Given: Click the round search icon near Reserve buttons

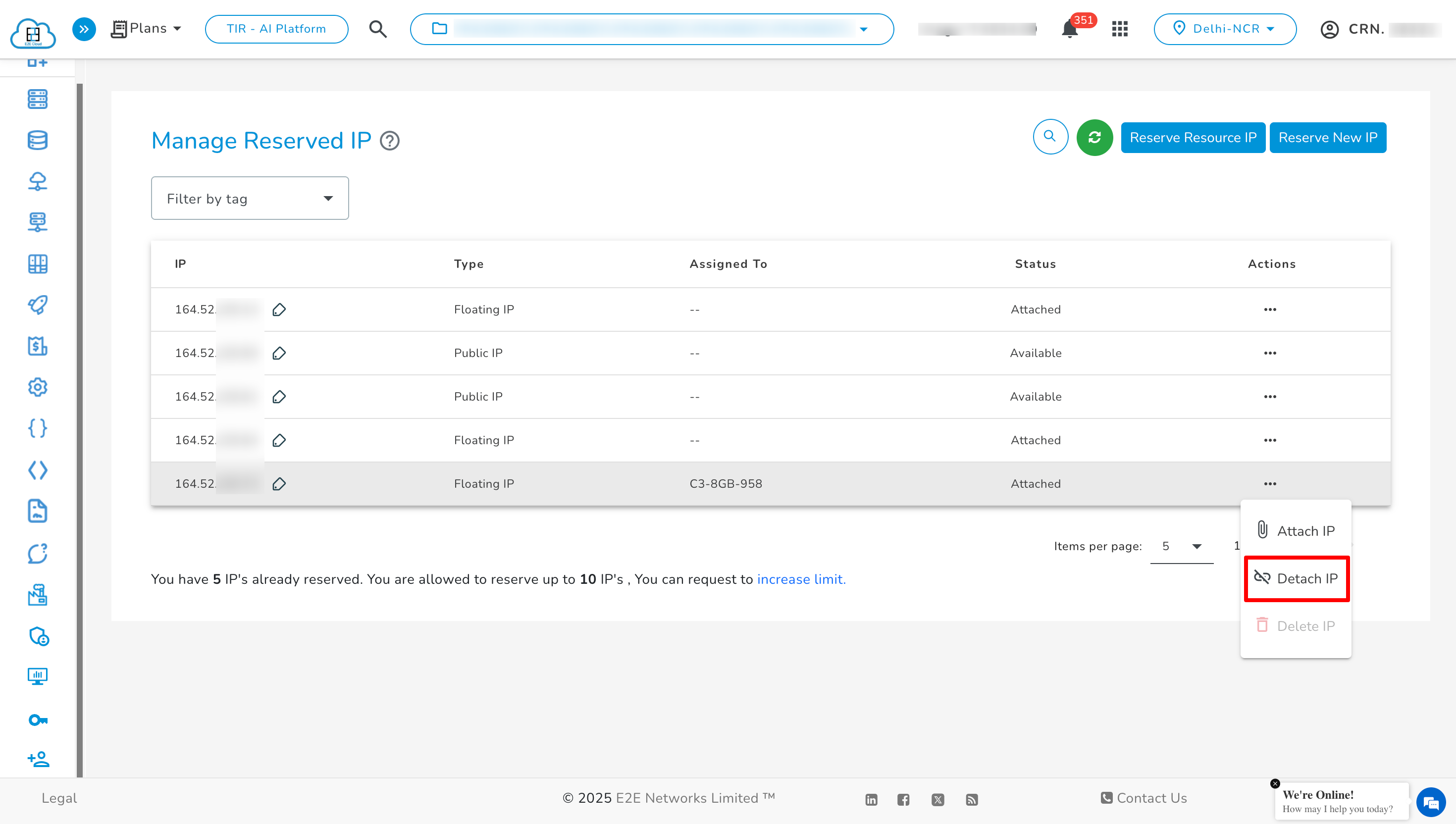Looking at the screenshot, I should click(x=1050, y=137).
